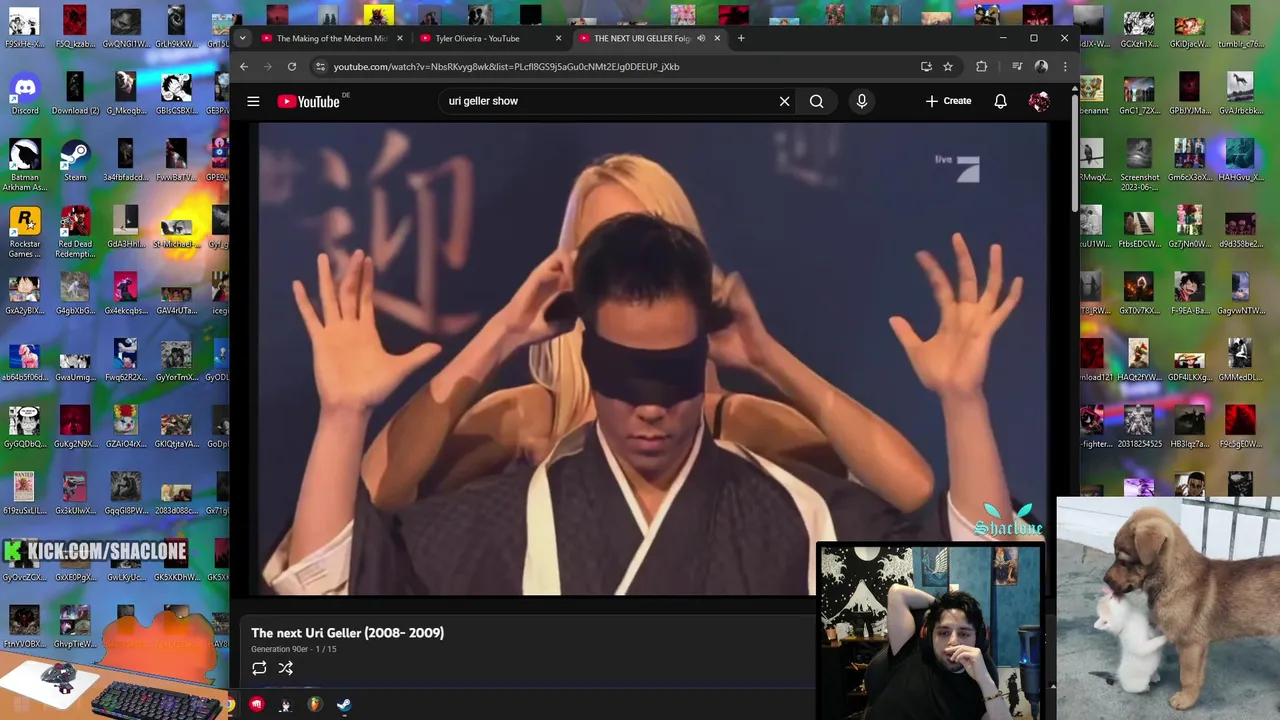
Task: Click the page's vertical scrollbar
Action: (1075, 155)
